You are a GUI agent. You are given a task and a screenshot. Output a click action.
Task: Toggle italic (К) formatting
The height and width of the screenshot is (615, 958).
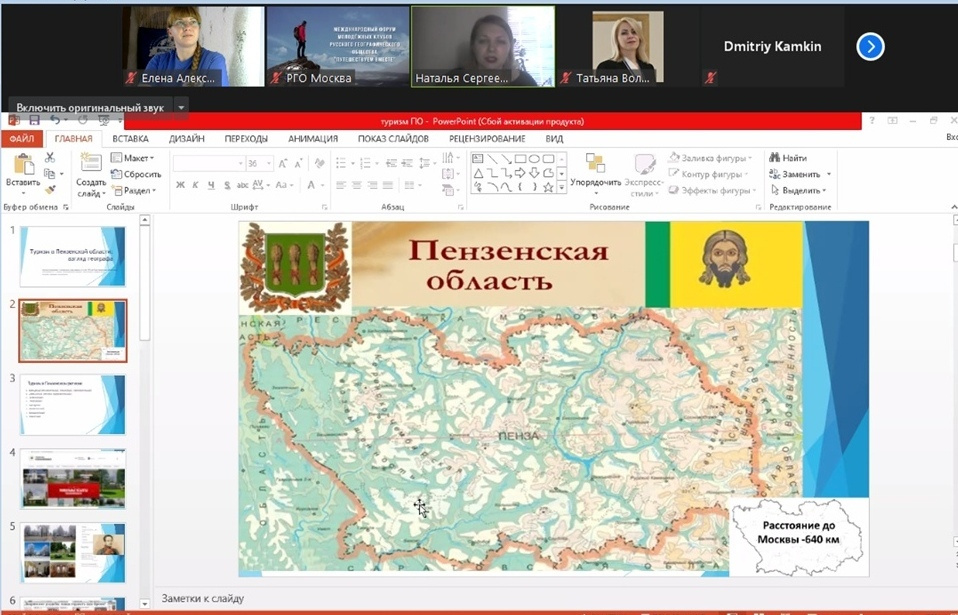tap(195, 185)
